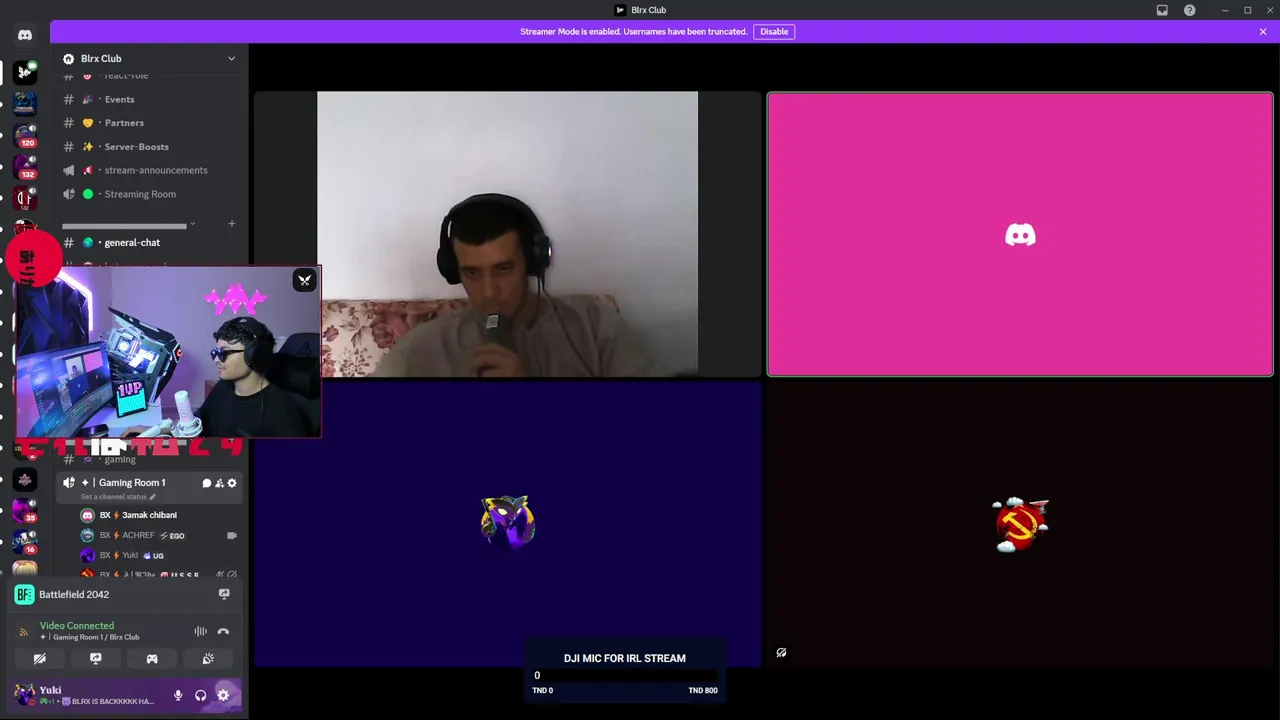Image resolution: width=1280 pixels, height=720 pixels.
Task: Open Discord inbox icon in title bar
Action: pos(1162,10)
